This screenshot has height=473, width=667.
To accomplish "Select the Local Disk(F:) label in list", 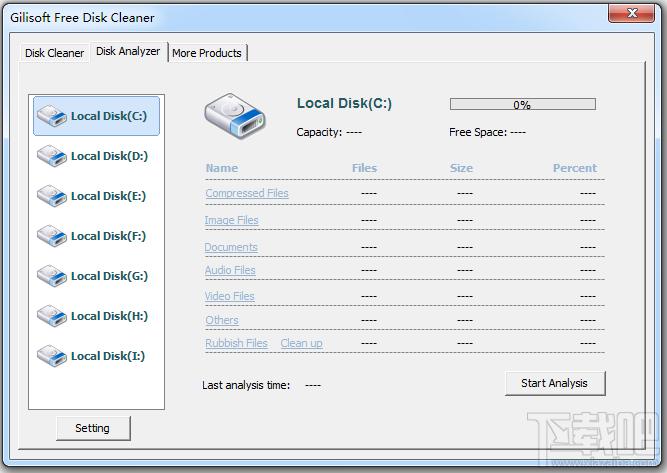I will tap(108, 236).
